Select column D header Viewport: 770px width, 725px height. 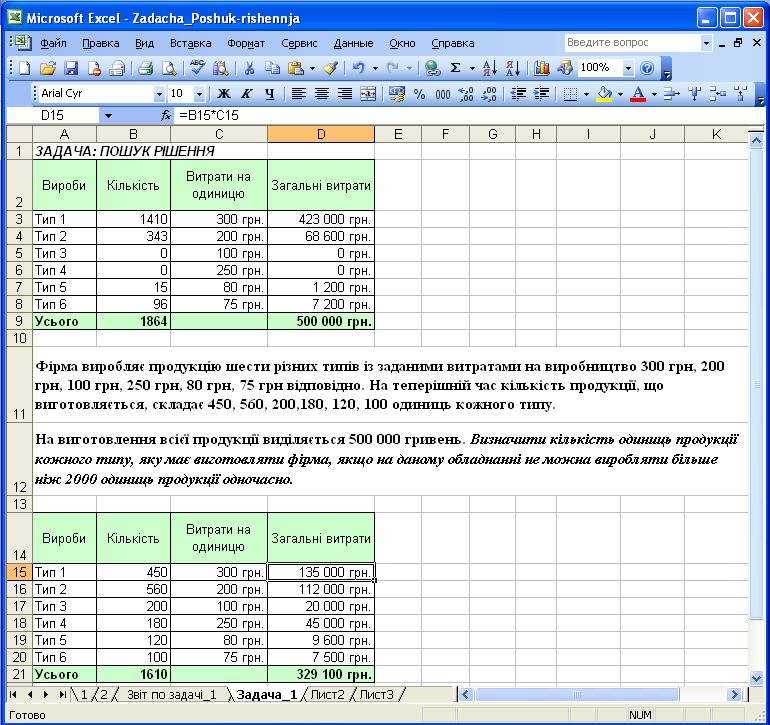(321, 134)
